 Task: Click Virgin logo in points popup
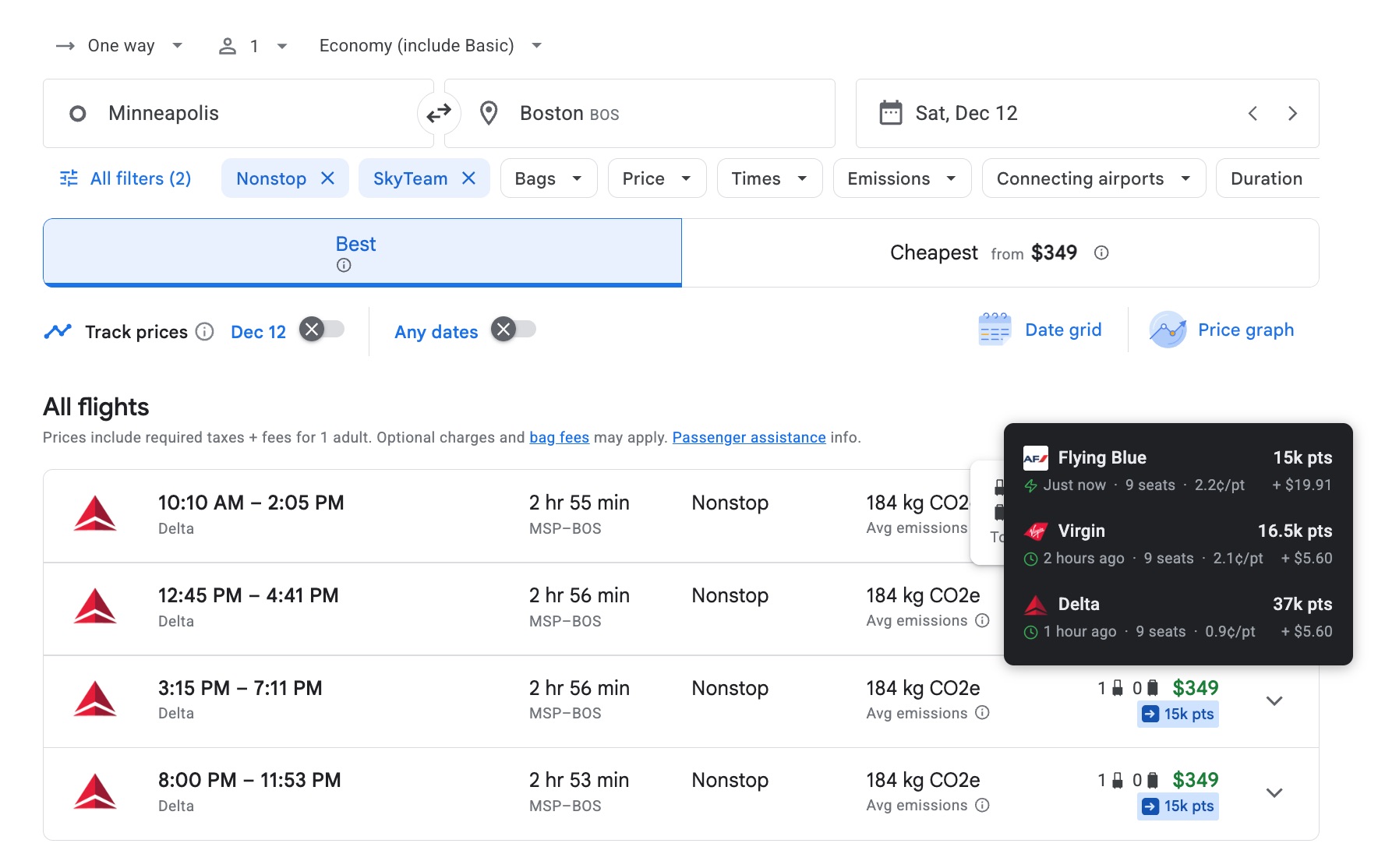[1036, 531]
